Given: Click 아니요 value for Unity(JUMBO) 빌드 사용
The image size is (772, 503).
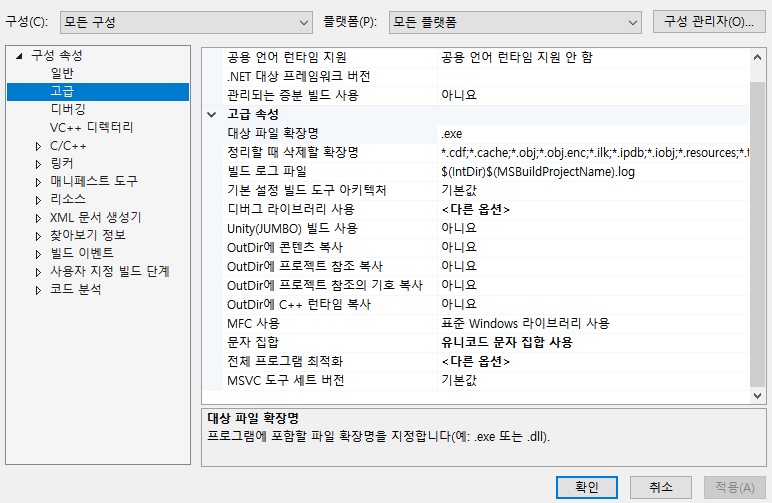Looking at the screenshot, I should point(593,228).
